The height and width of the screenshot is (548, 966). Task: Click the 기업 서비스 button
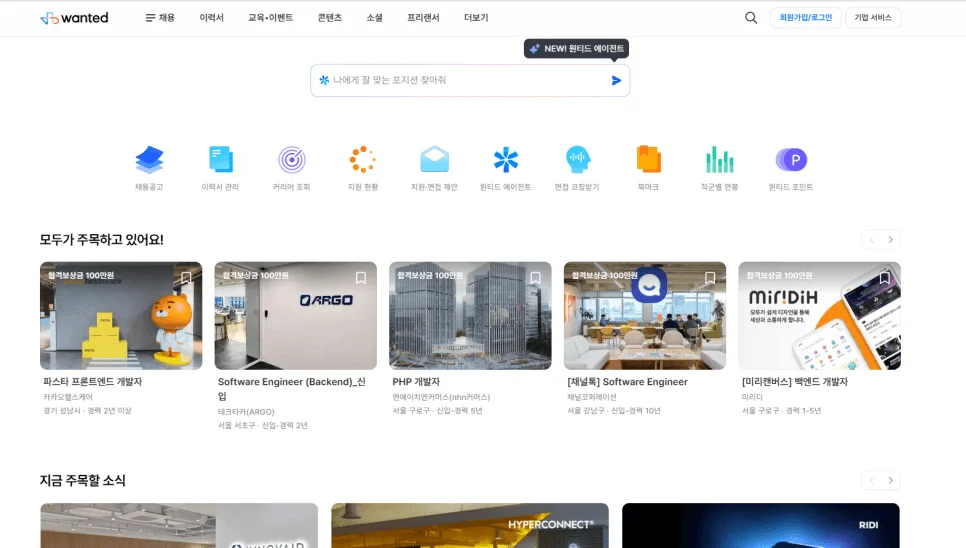(x=873, y=18)
